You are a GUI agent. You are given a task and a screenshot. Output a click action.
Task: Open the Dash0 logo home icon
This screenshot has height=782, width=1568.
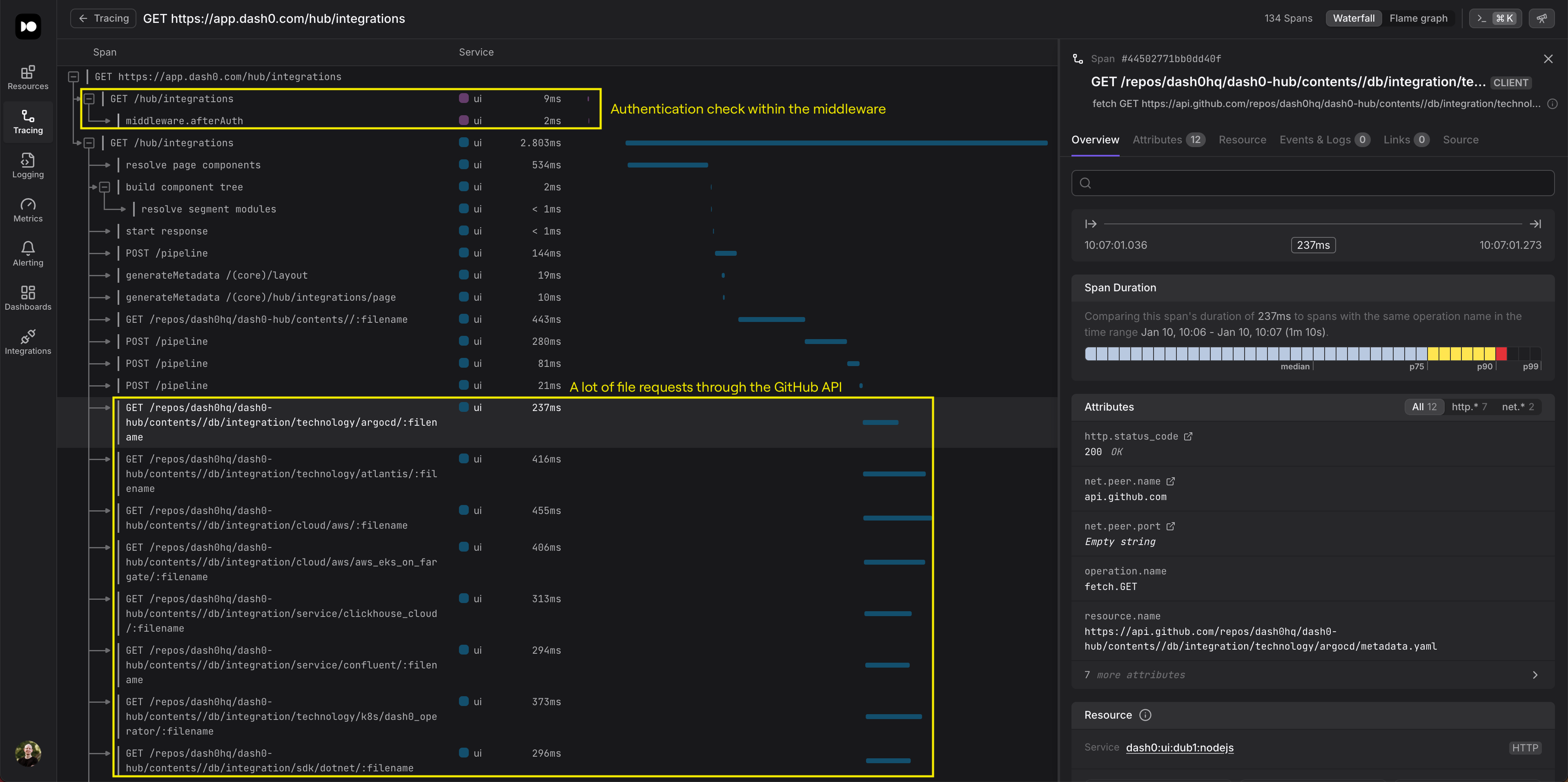point(28,26)
